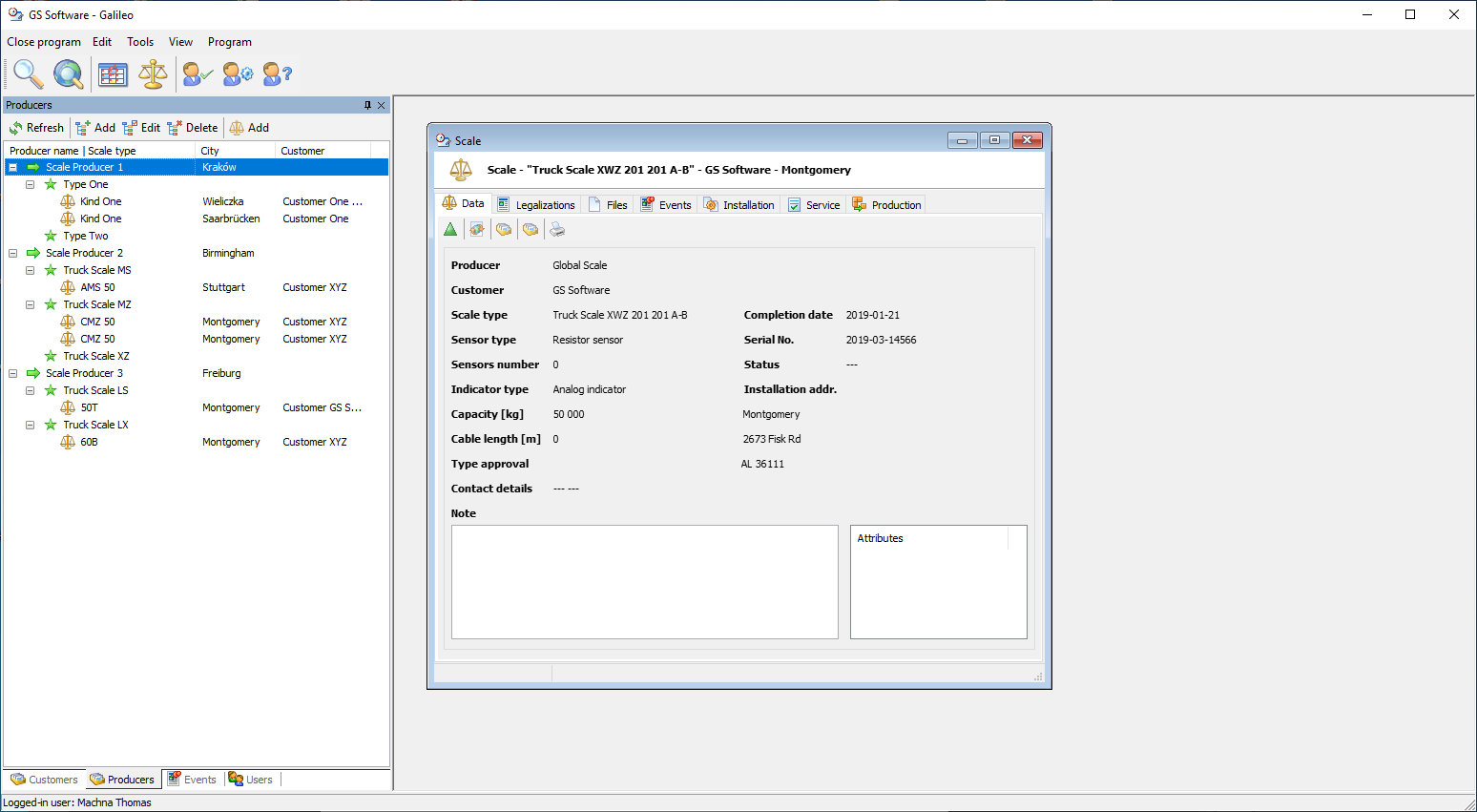Open the globe search tool

coord(68,73)
